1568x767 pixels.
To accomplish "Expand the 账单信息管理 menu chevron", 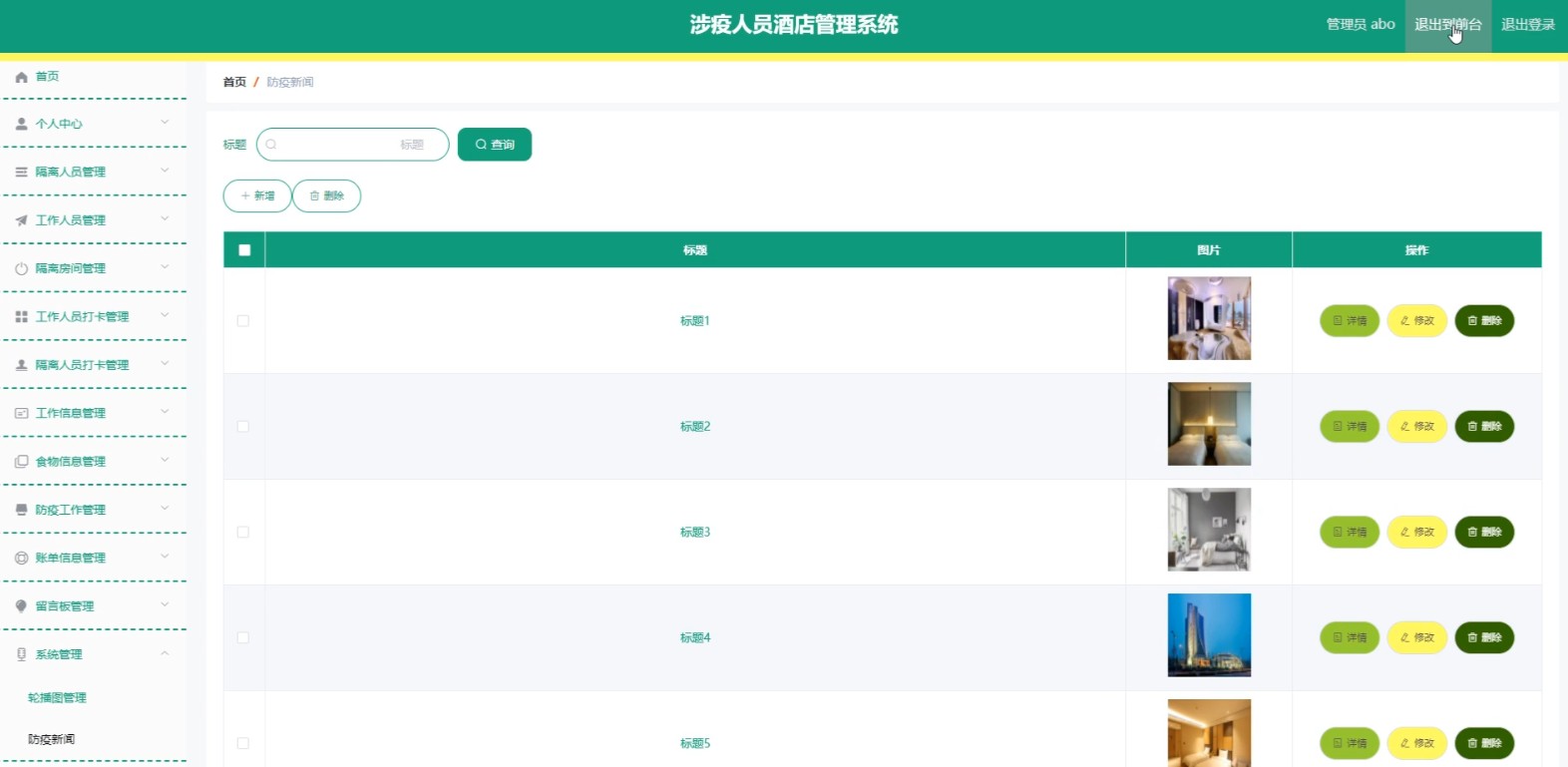I will pos(165,557).
